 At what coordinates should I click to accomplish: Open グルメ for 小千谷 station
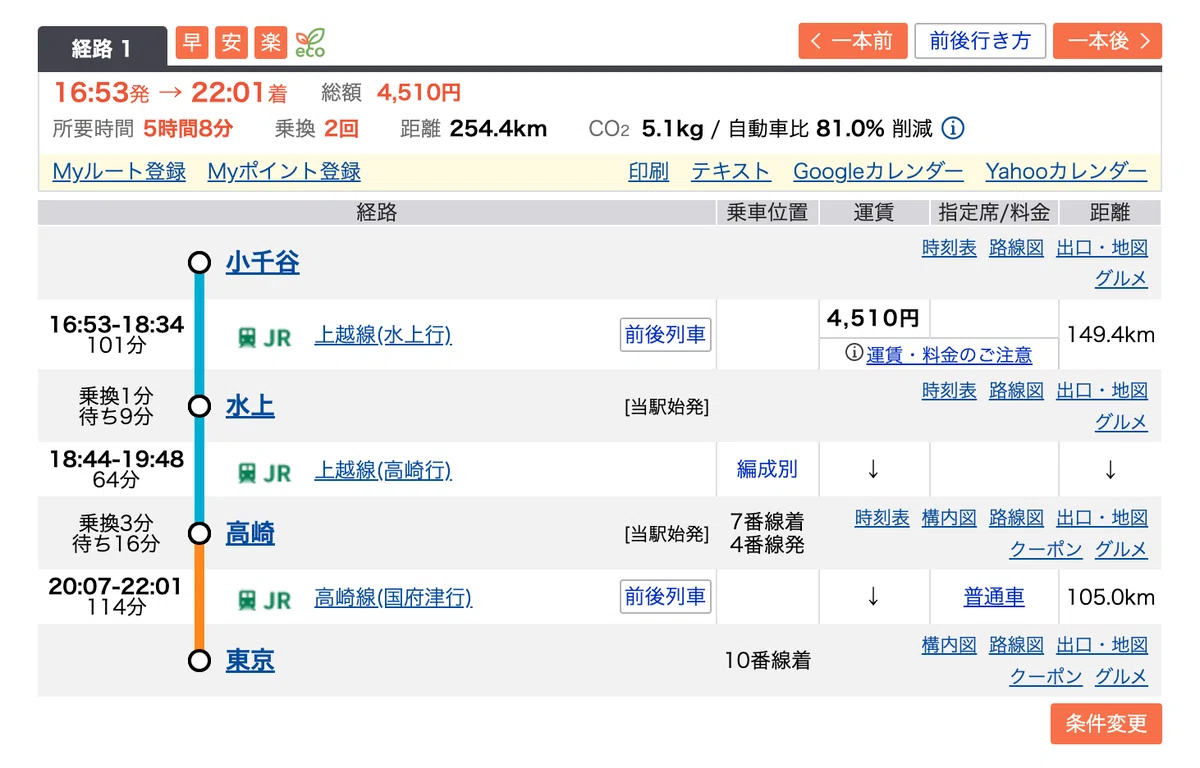tap(1121, 279)
